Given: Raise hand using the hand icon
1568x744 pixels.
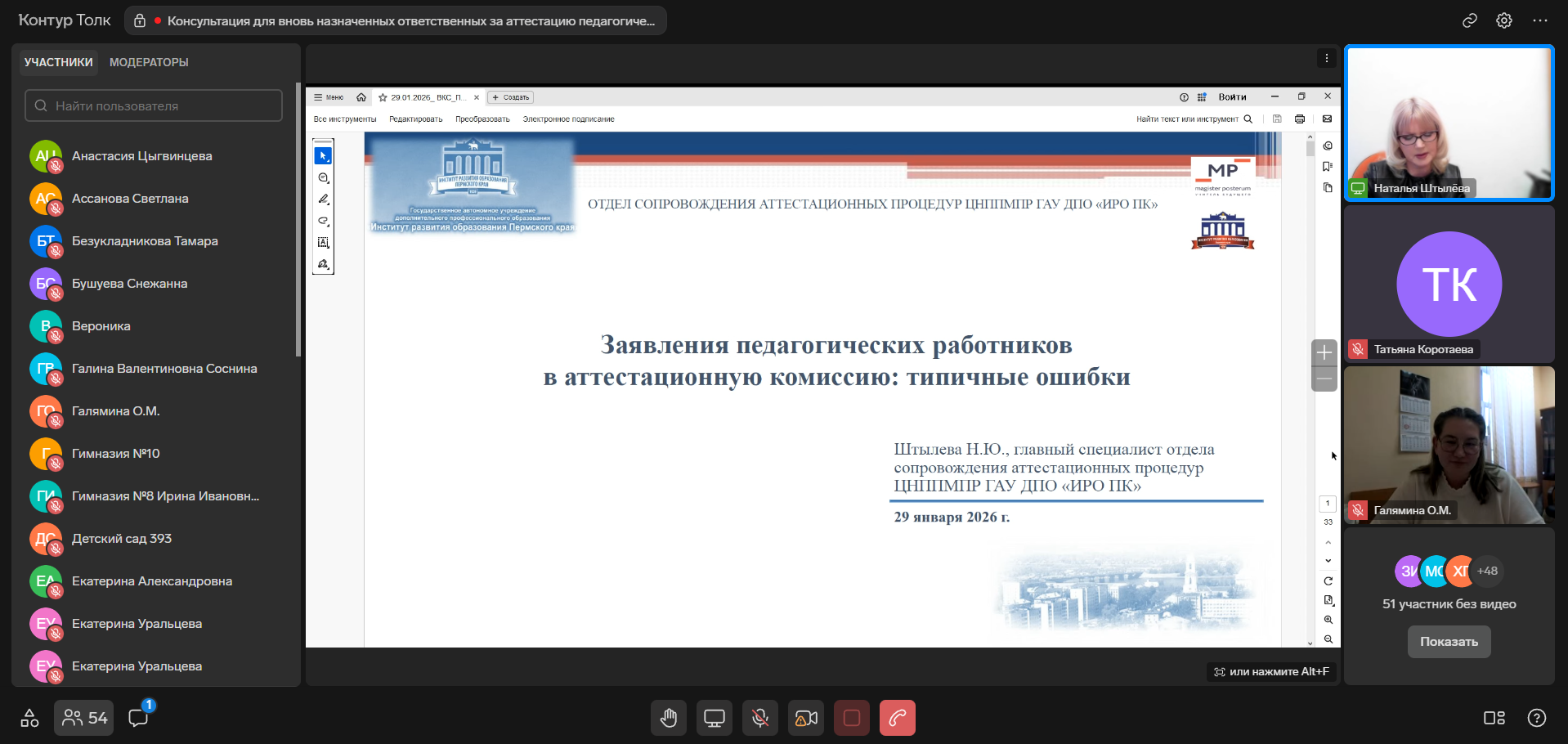Looking at the screenshot, I should 669,718.
